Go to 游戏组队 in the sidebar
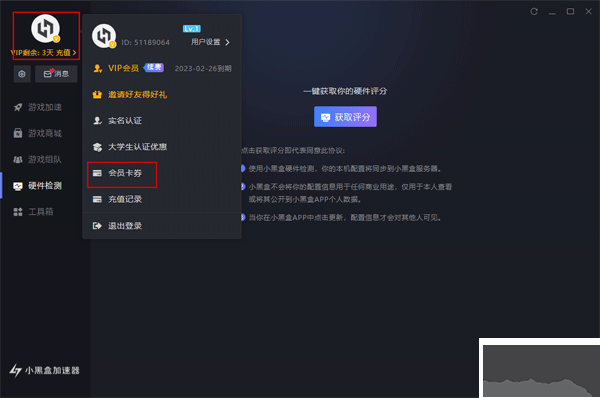Image resolution: width=600 pixels, height=398 pixels. 45,160
